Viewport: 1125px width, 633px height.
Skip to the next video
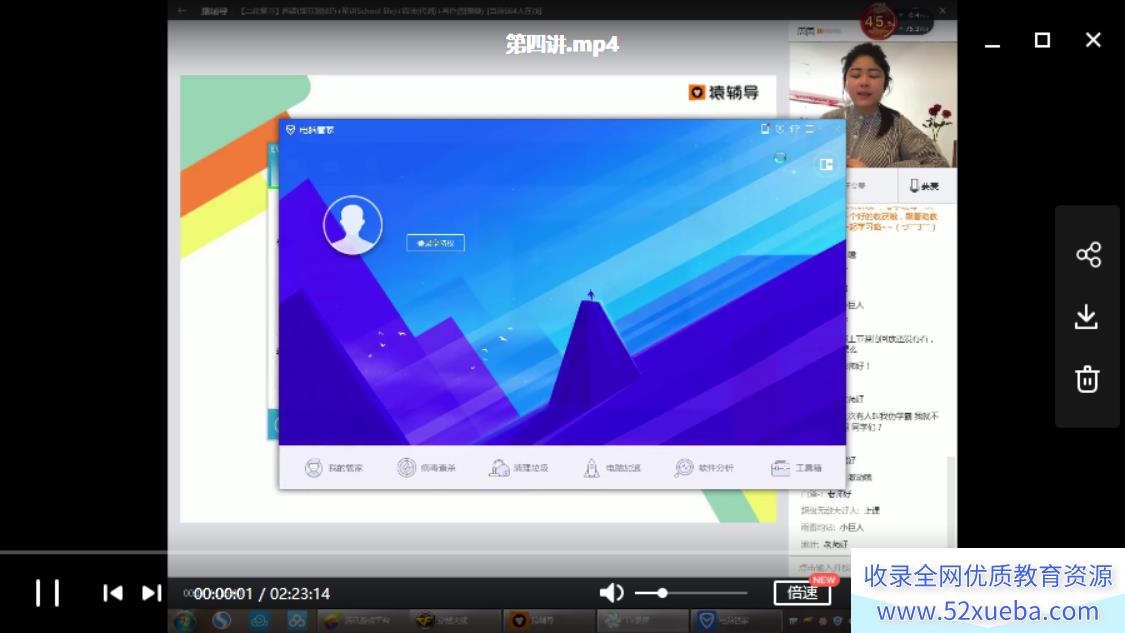[151, 593]
